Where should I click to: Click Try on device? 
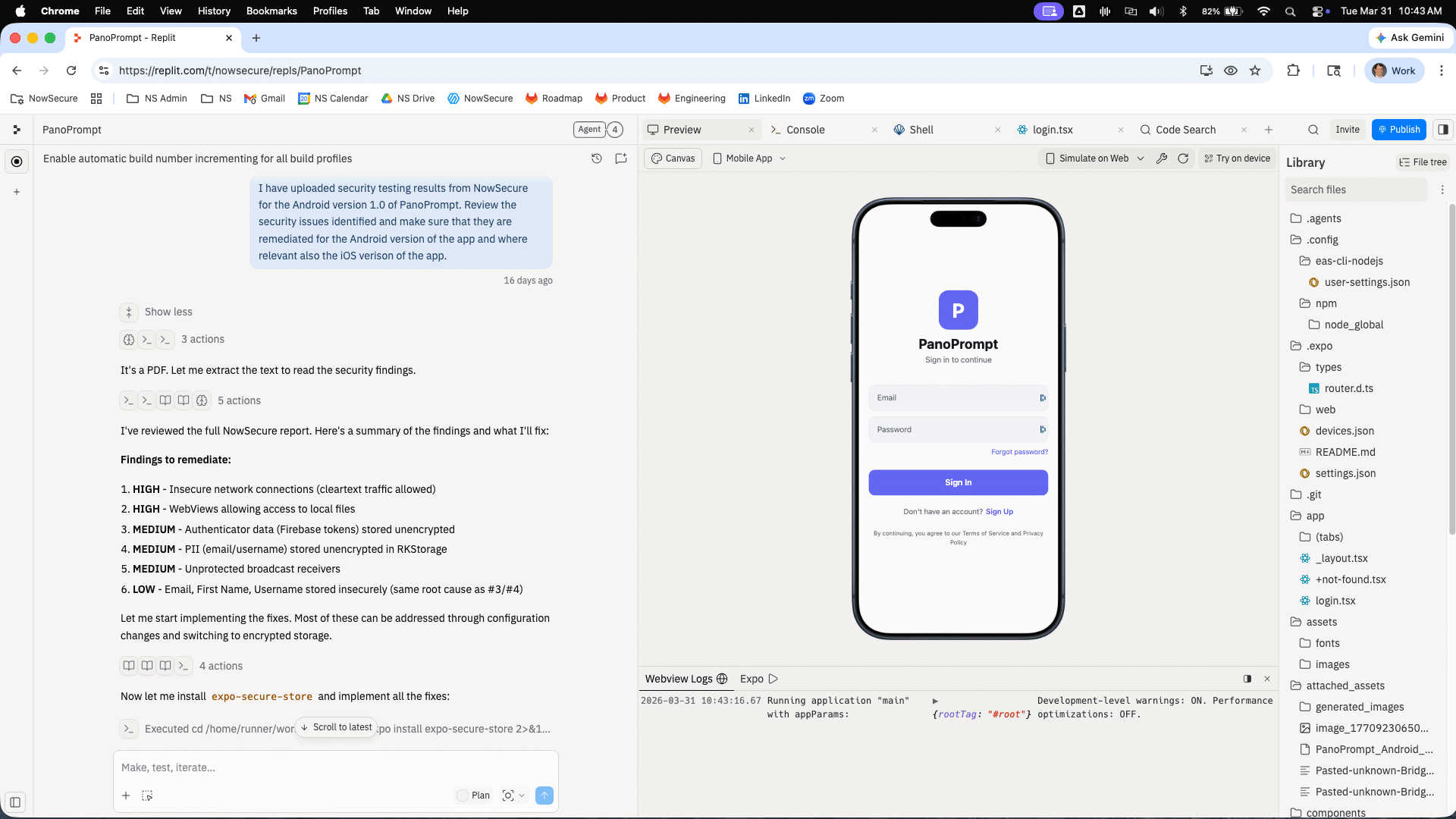tap(1238, 158)
